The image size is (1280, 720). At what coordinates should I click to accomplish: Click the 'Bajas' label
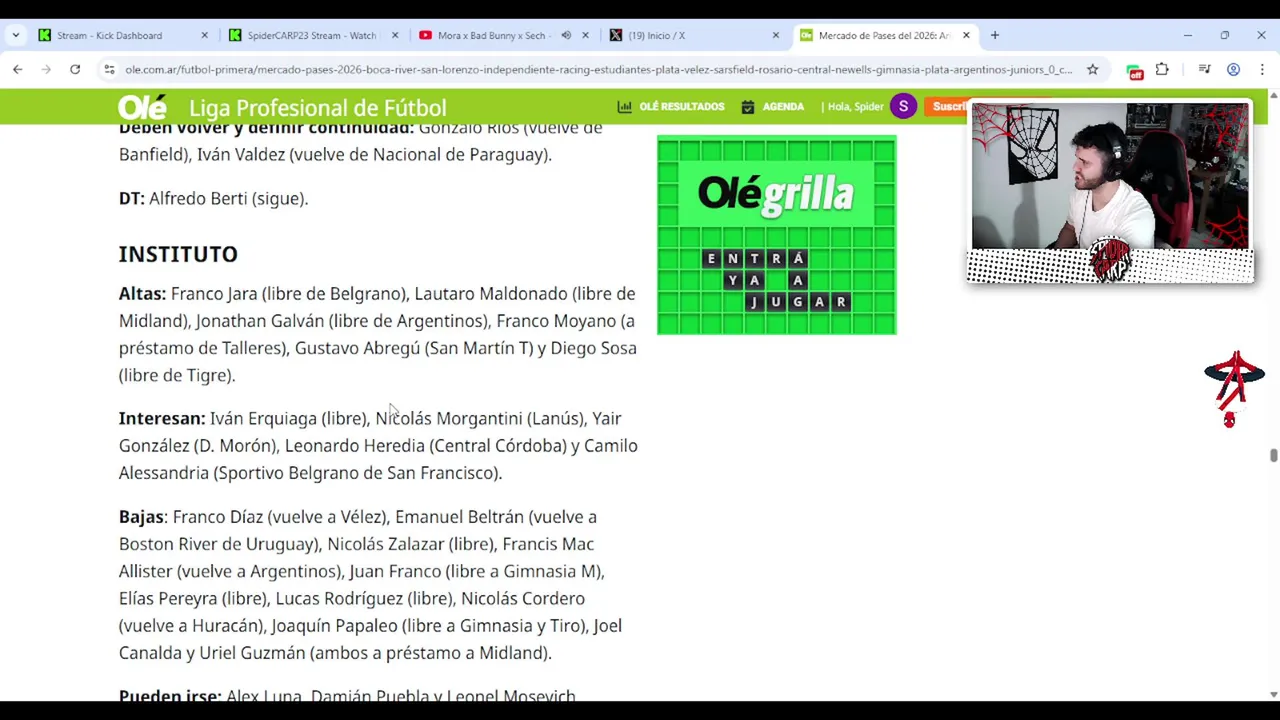tap(141, 517)
